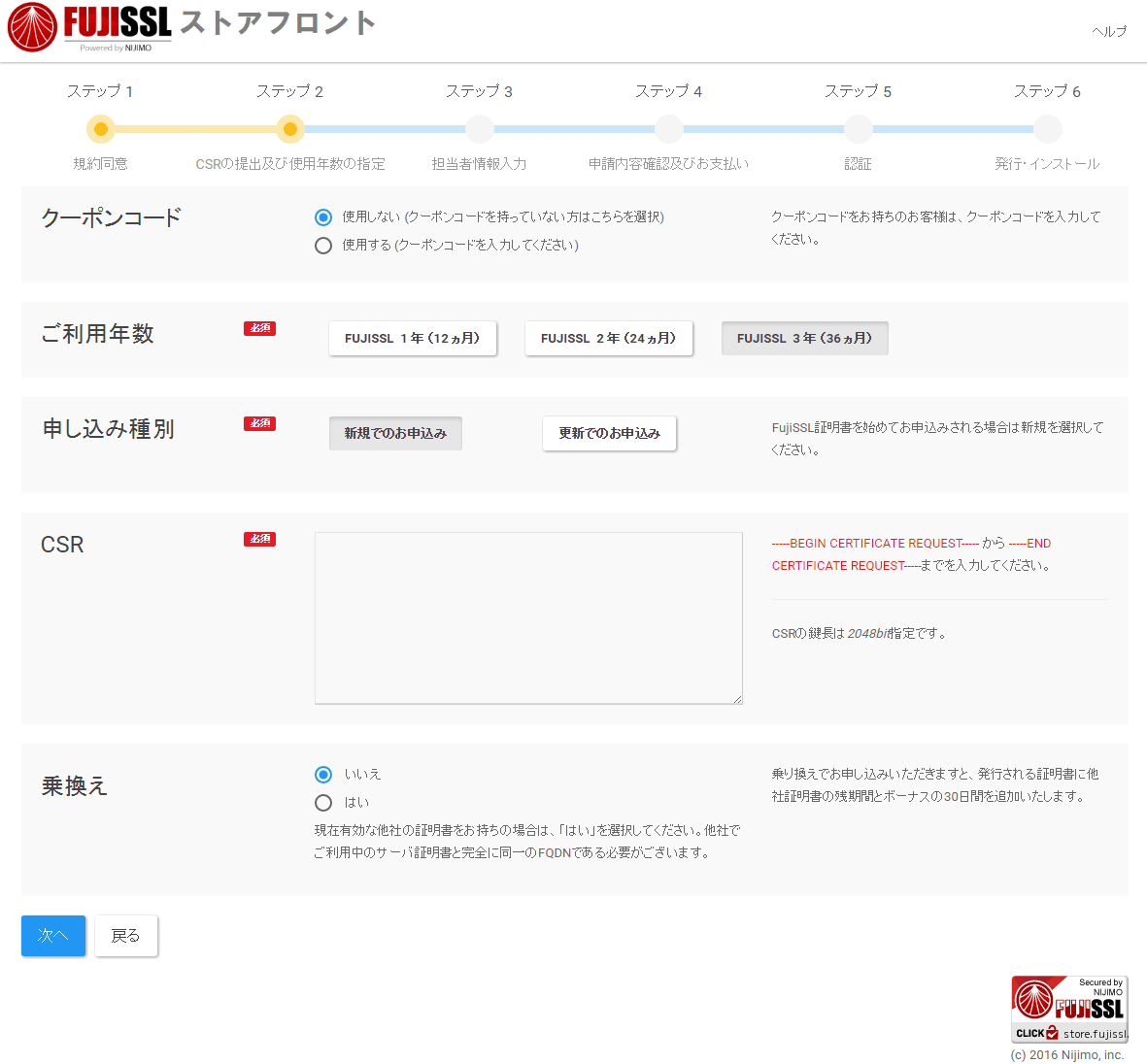Select はい radio for 乗換え
Viewport: 1147px width, 1064px height.
tap(323, 803)
